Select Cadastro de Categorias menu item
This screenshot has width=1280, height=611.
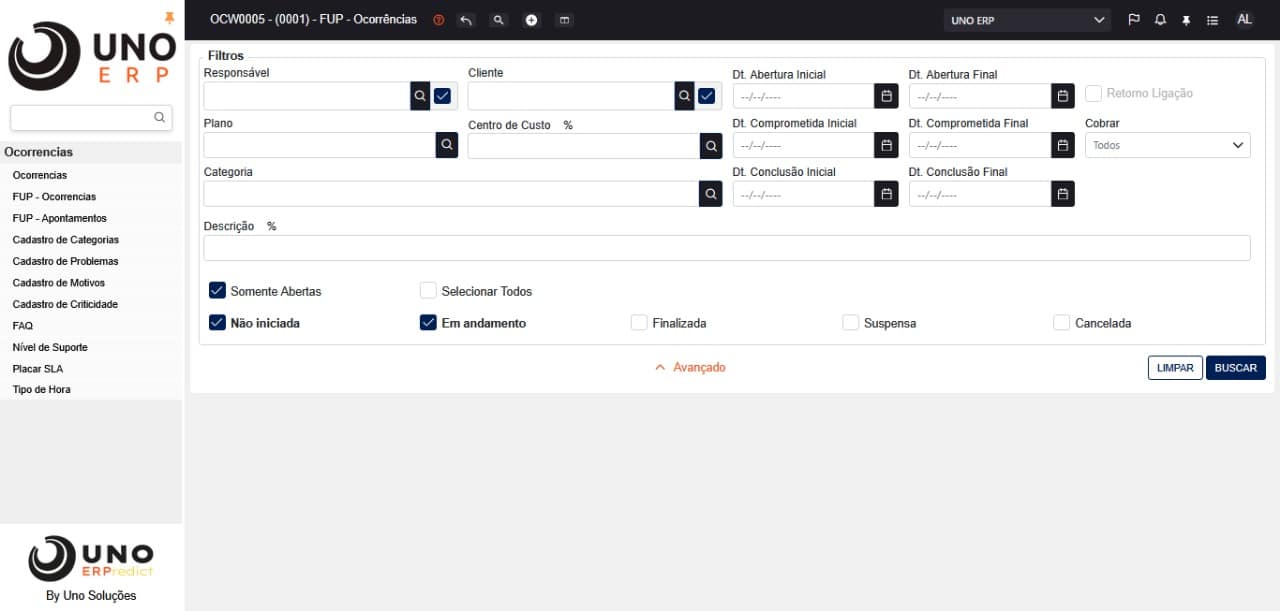[65, 240]
